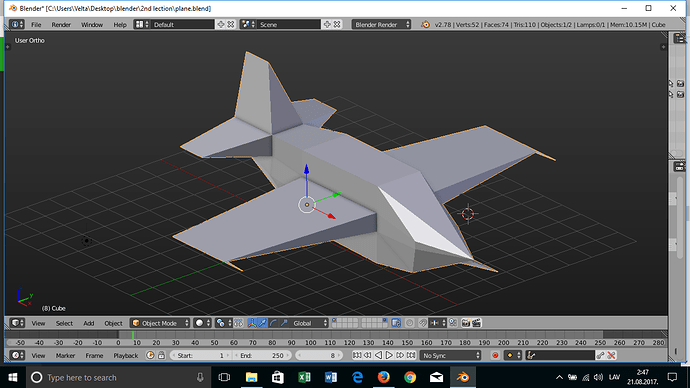Click the delete keyframe crossed key icon
This screenshot has width=690, height=388.
pyautogui.click(x=611, y=355)
